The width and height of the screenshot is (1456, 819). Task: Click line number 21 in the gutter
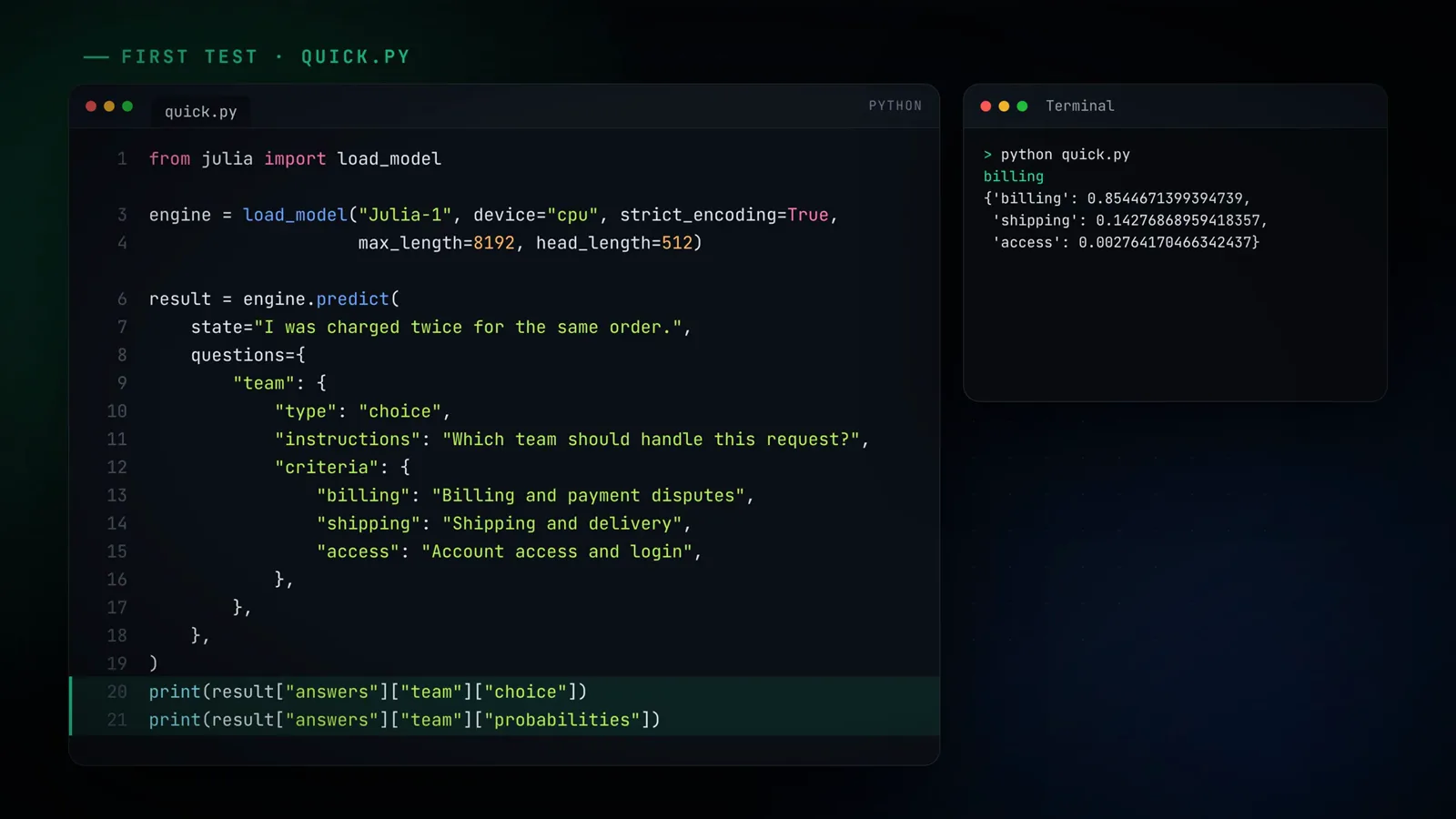coord(117,720)
